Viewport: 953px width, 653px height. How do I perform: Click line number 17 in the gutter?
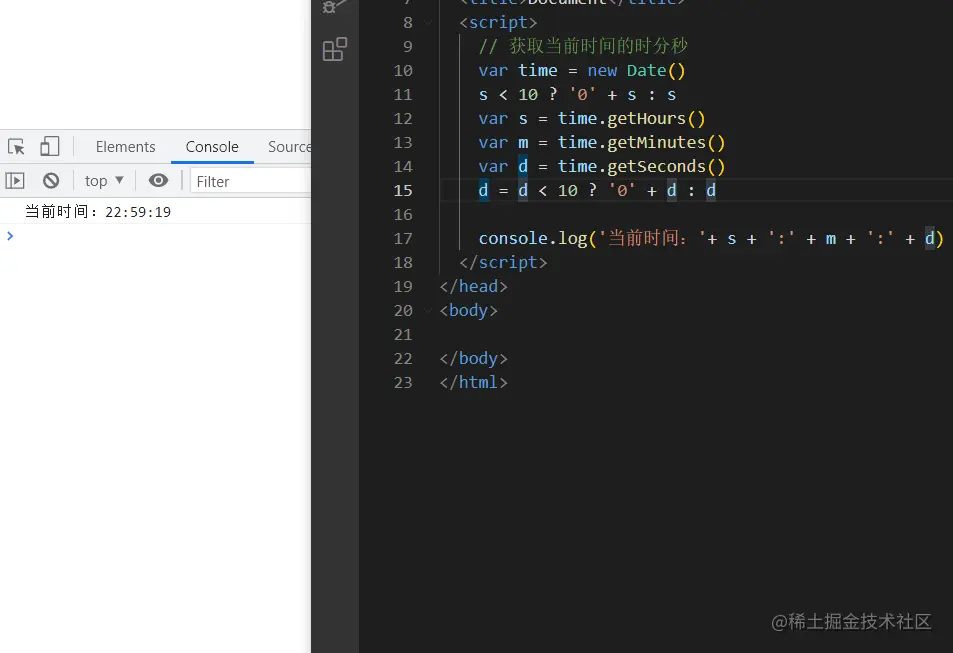coord(403,238)
